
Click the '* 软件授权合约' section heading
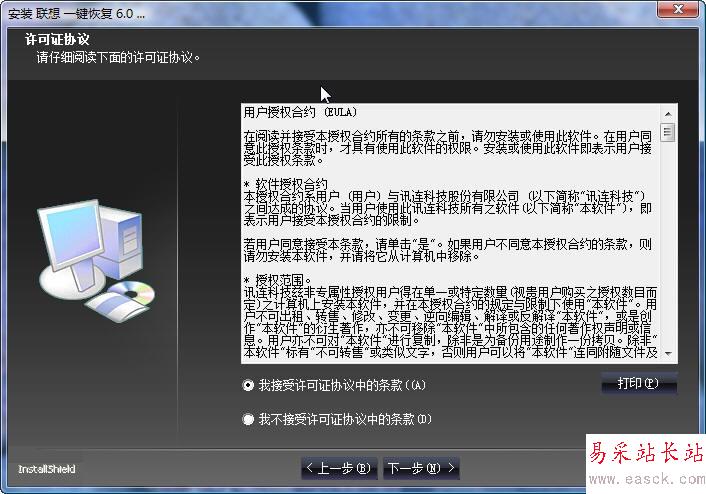[285, 184]
